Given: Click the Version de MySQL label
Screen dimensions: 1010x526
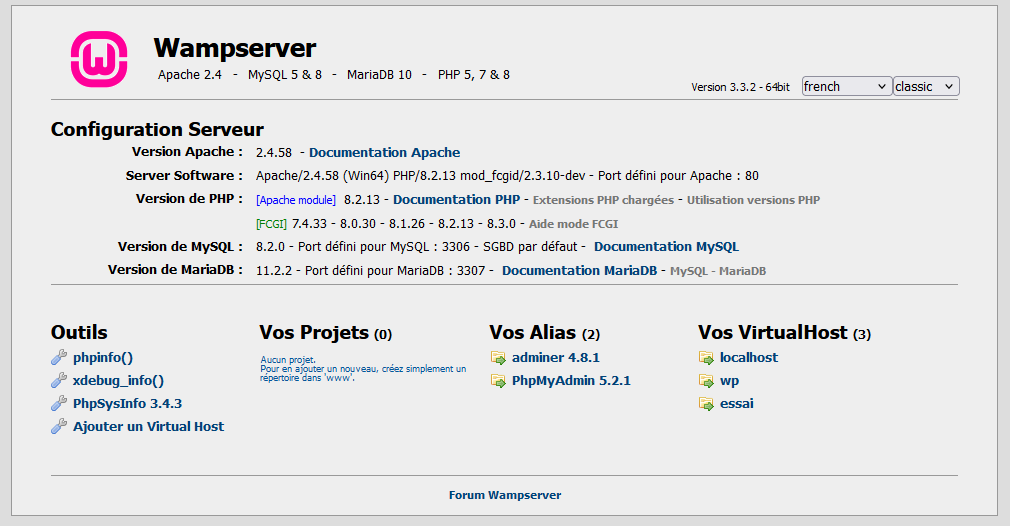Looking at the screenshot, I should (180, 247).
